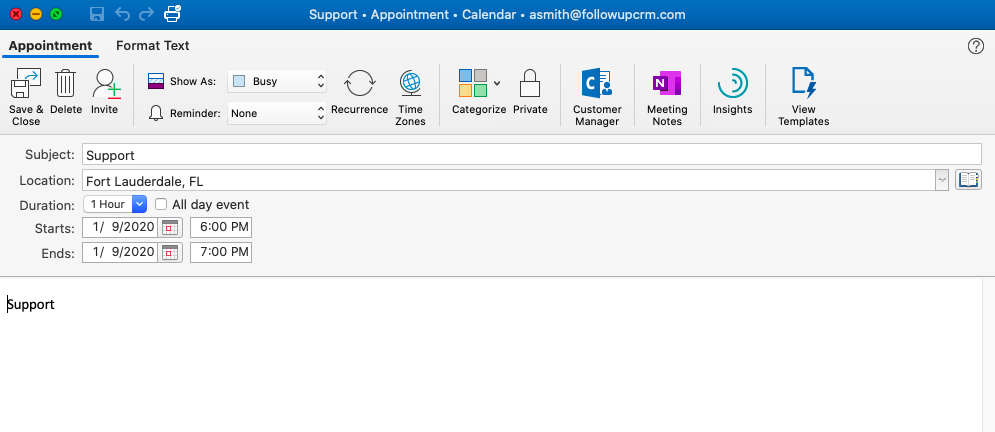Screen dimensions: 995x432
Task: Click the Save & Close icon
Action: (26, 83)
